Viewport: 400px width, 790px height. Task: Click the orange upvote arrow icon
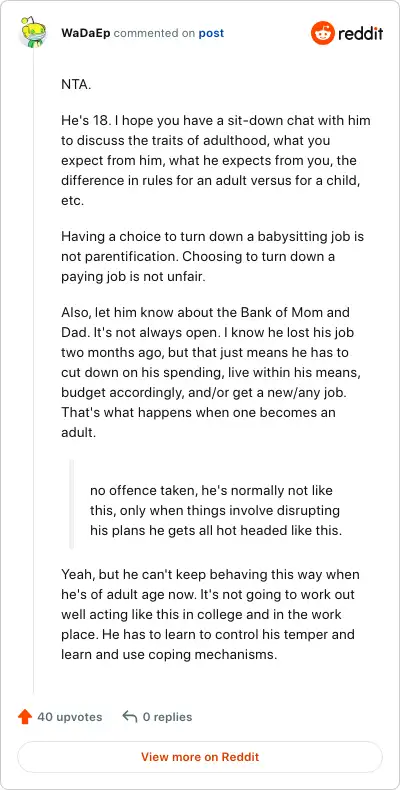point(25,717)
